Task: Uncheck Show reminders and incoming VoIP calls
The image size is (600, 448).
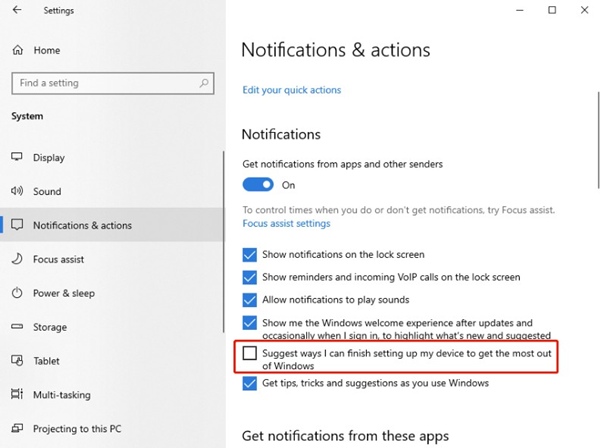Action: (249, 277)
